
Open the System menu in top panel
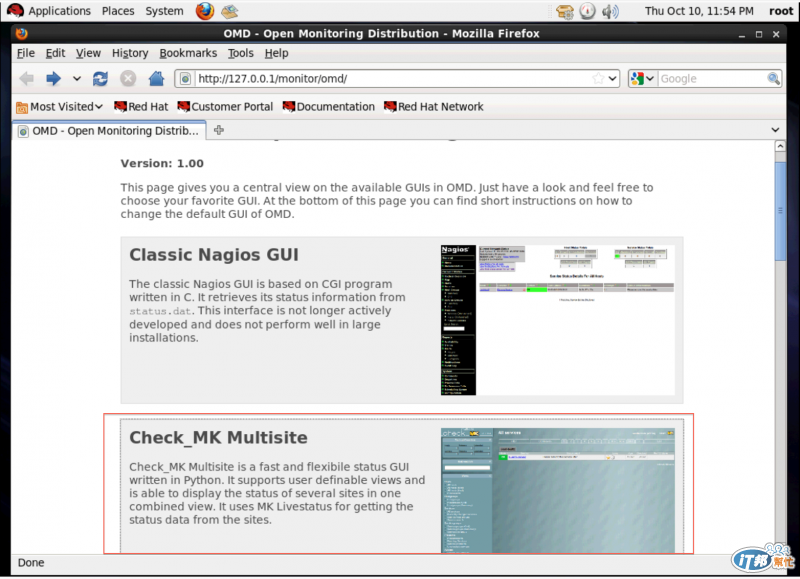[164, 11]
